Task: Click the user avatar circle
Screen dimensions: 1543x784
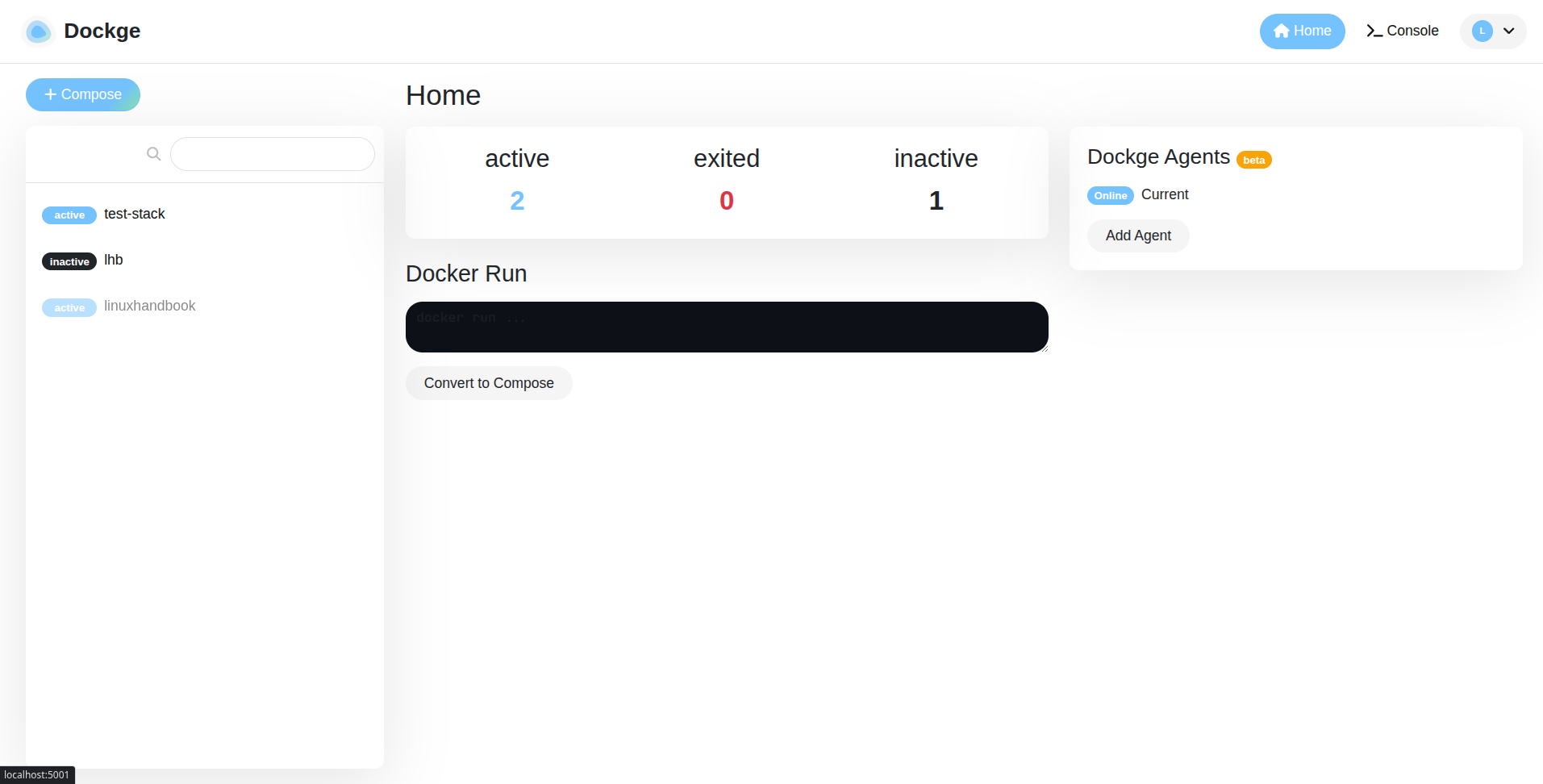Action: (x=1483, y=31)
